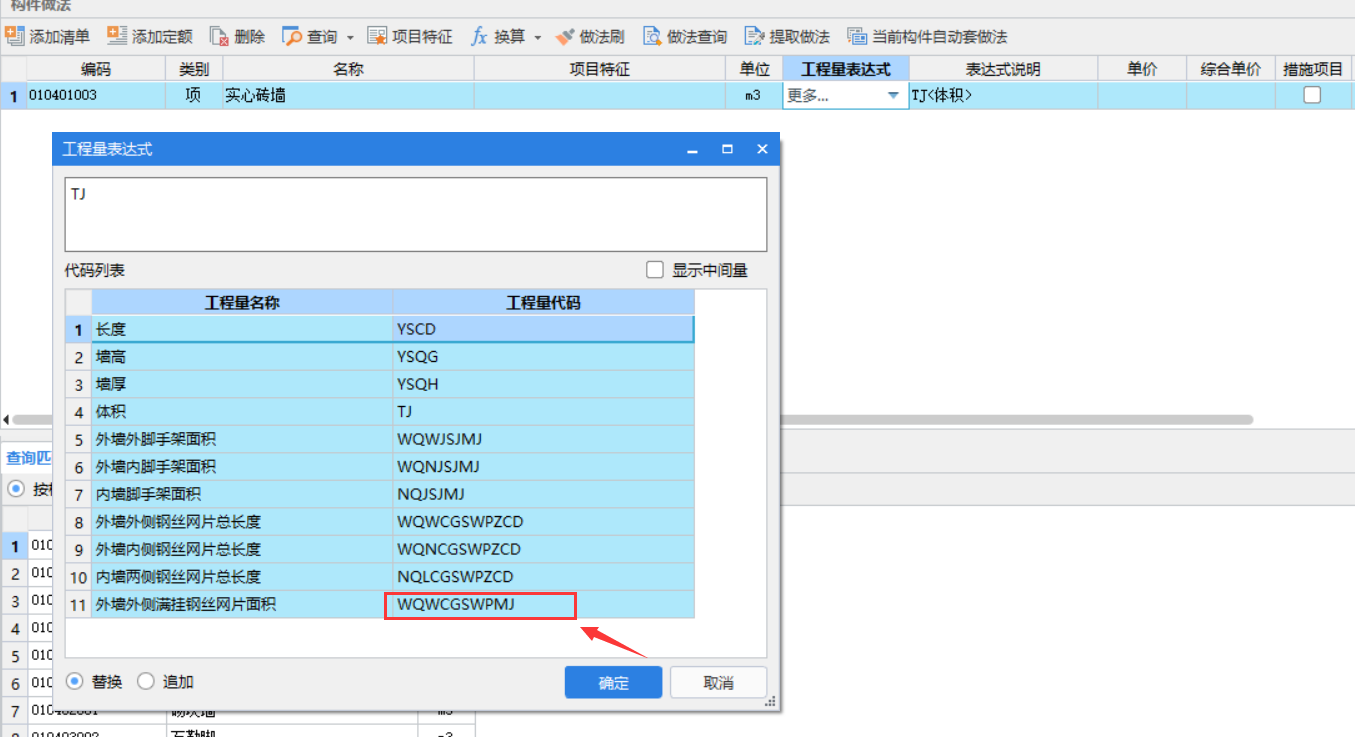Click the 综合单价 column header
1355x737 pixels.
(1231, 69)
